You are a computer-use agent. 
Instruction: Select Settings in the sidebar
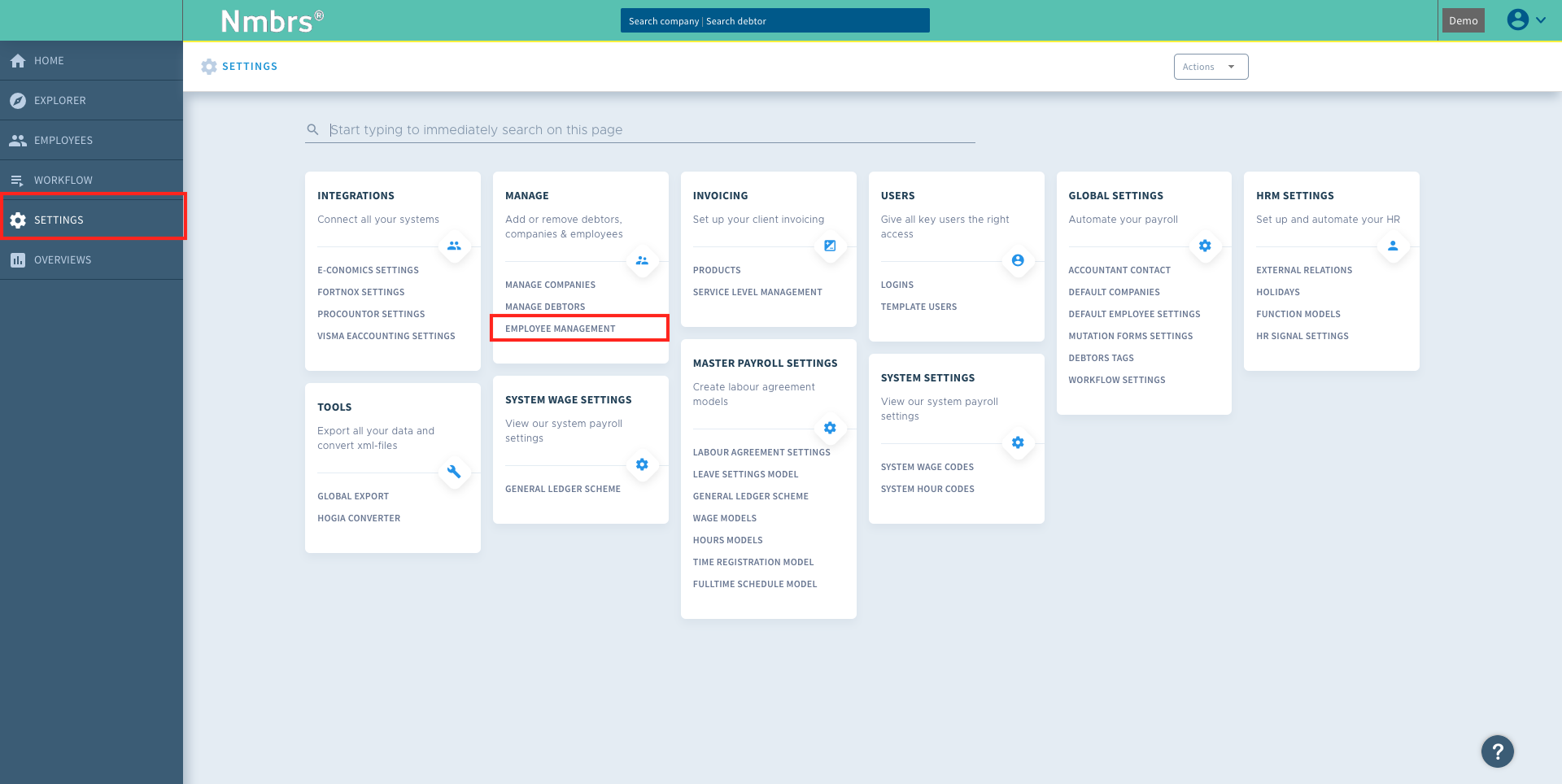pyautogui.click(x=91, y=220)
